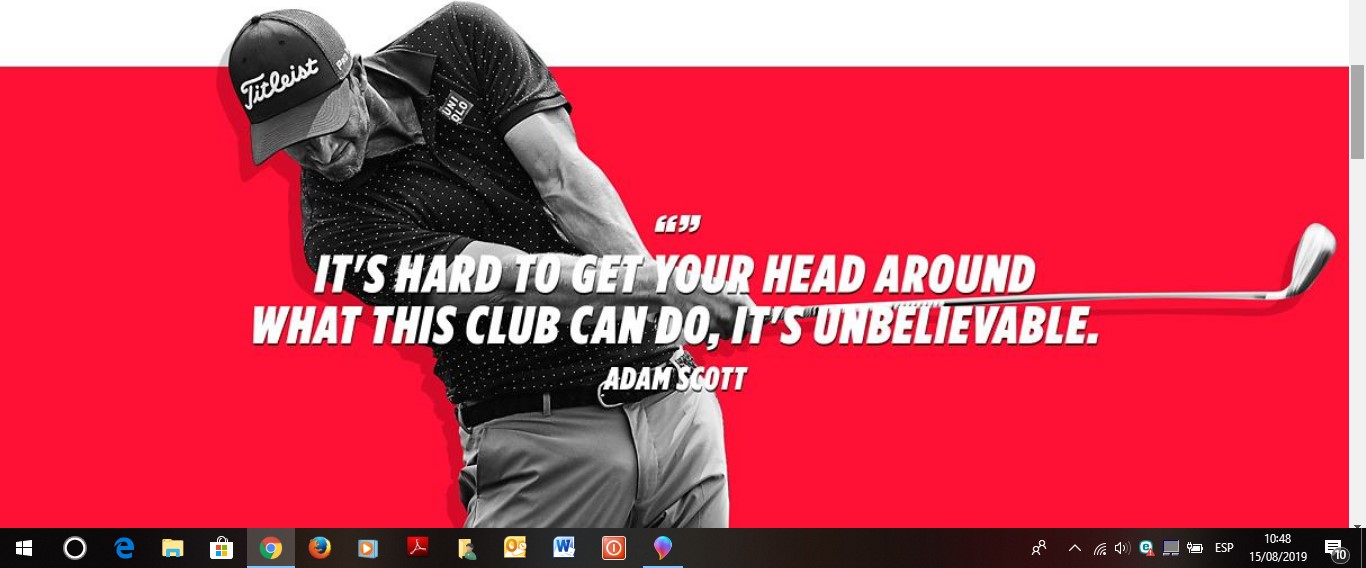Open Wi-Fi network settings flyout
The image size is (1366, 568).
tap(1100, 548)
